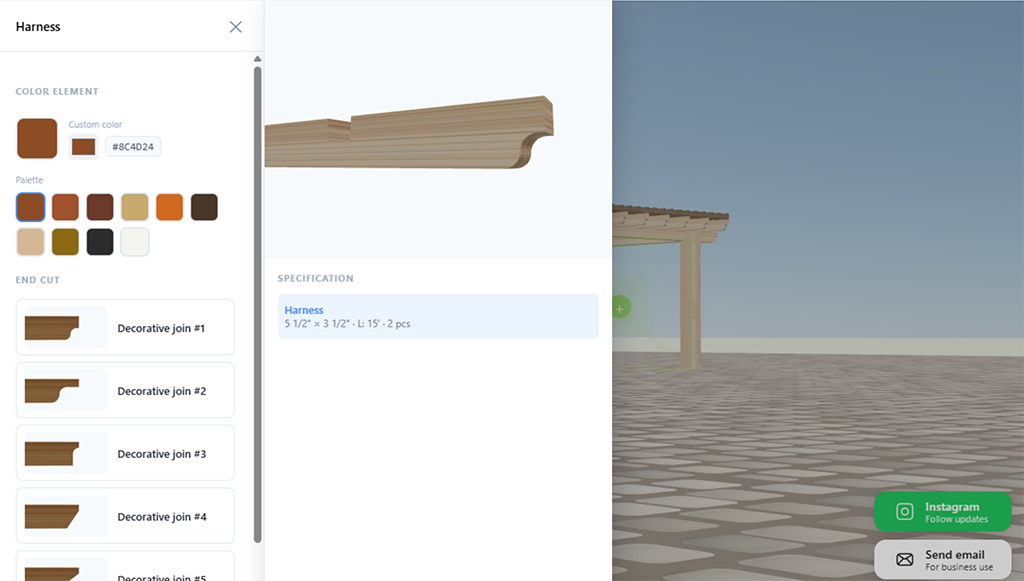1024x581 pixels.
Task: Click the Harness panel title
Action: (38, 27)
